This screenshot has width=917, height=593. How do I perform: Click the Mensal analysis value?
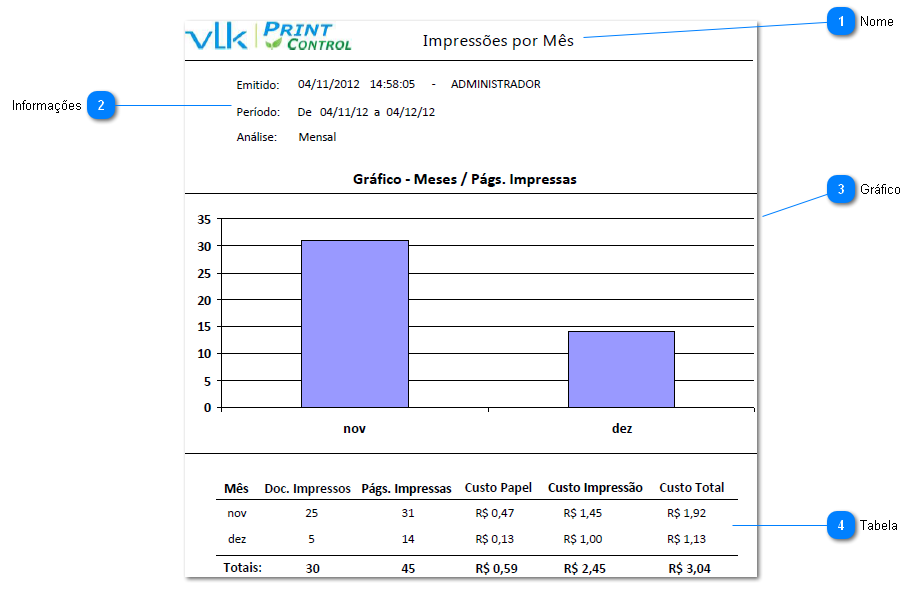[318, 137]
